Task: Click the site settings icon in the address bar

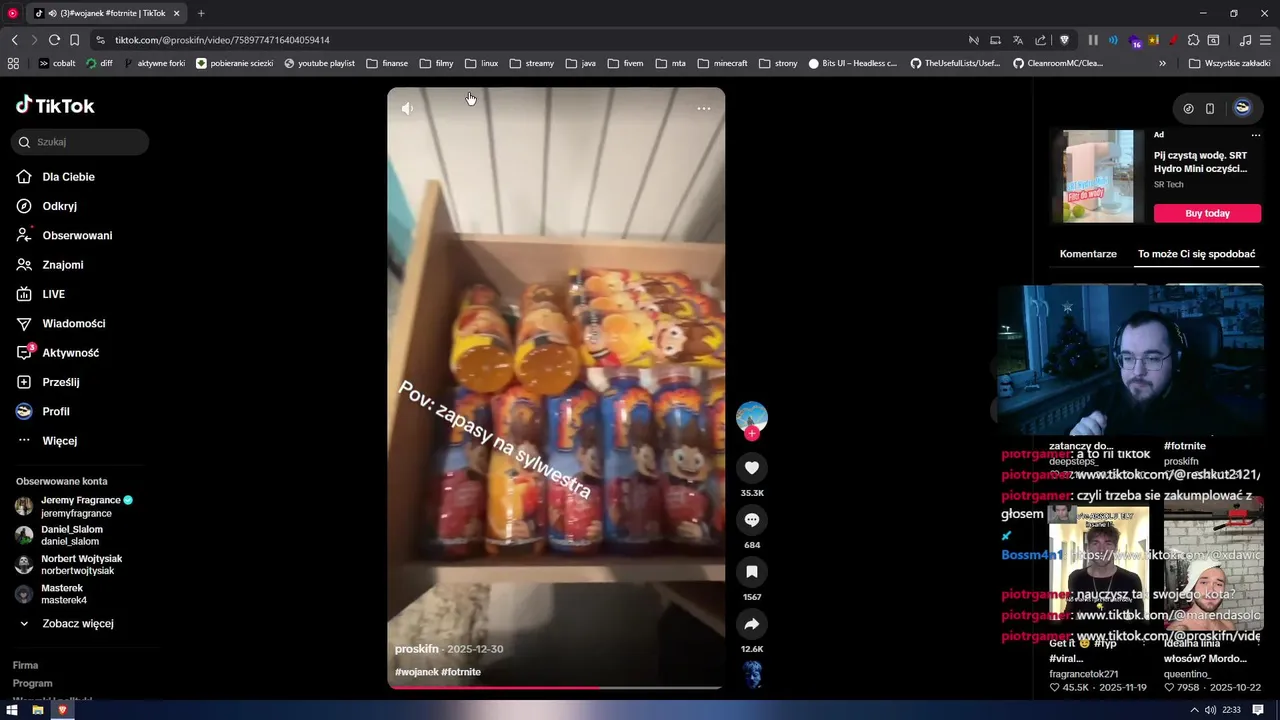Action: [x=100, y=40]
